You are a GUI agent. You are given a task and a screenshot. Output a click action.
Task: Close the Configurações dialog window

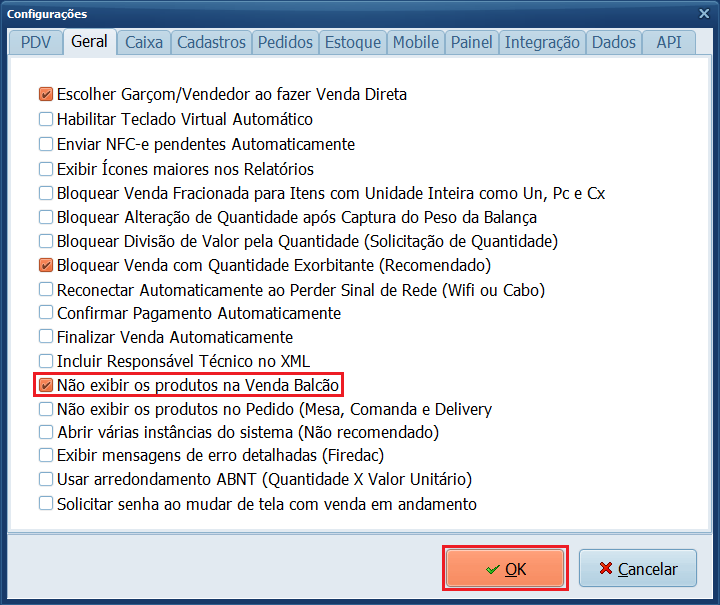(x=702, y=14)
